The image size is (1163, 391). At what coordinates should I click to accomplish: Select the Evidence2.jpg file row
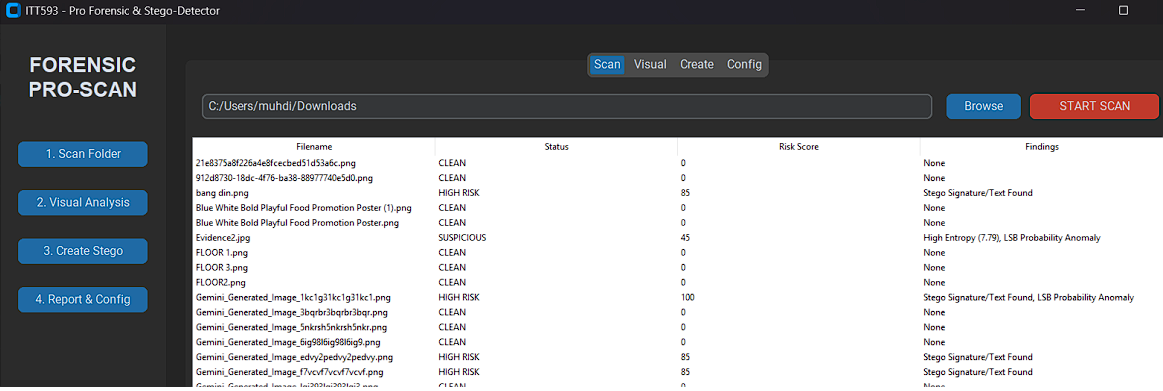(678, 237)
